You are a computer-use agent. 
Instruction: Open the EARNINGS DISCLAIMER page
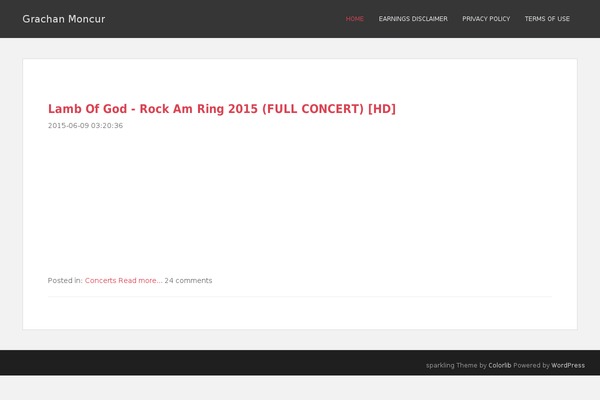coord(413,19)
